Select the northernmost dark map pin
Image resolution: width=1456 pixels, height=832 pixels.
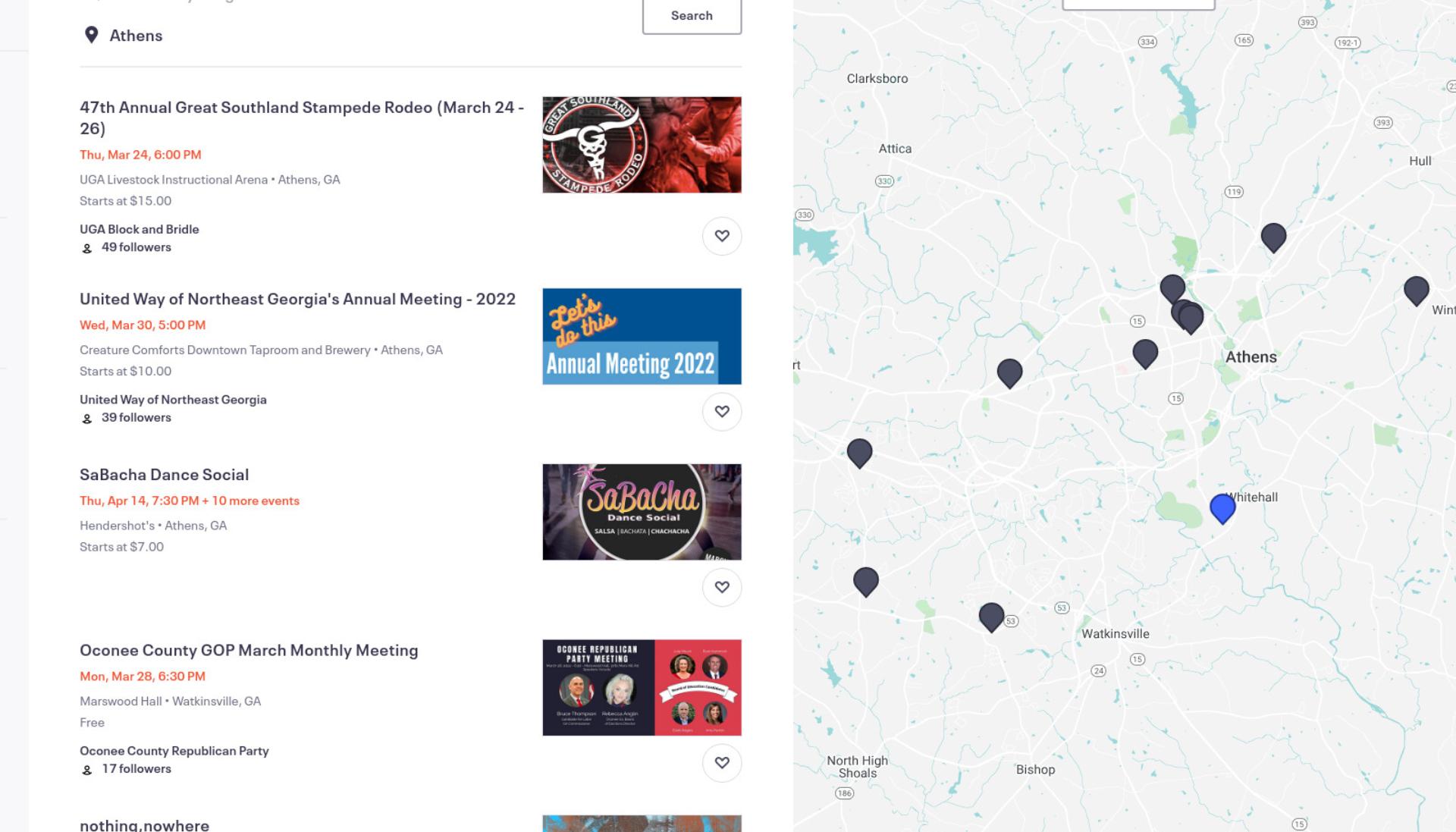click(1273, 237)
